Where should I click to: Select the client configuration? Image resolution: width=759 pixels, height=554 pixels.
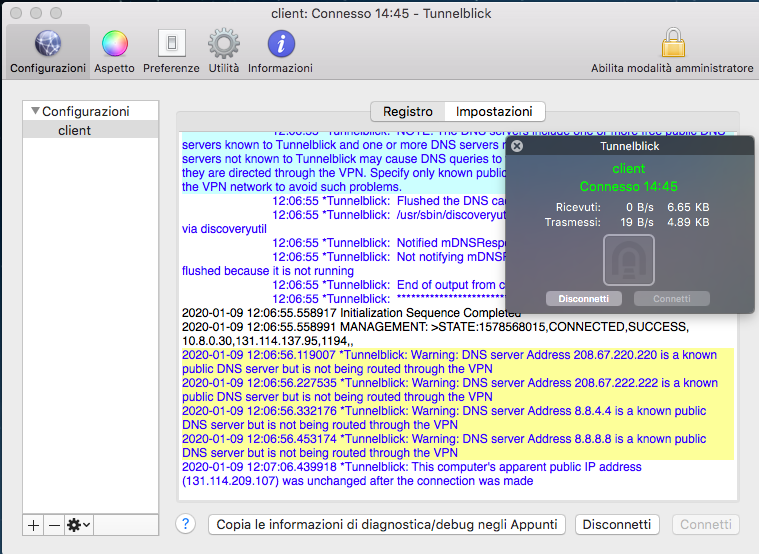[75, 130]
